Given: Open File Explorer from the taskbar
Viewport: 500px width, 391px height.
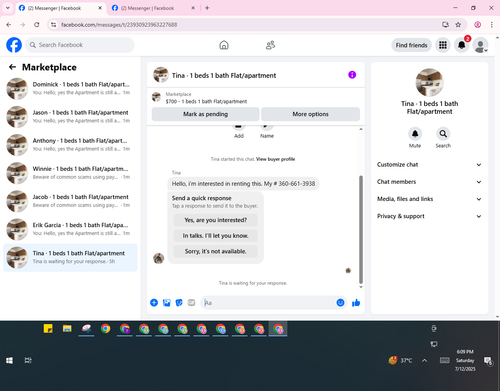Looking at the screenshot, I should point(67,329).
